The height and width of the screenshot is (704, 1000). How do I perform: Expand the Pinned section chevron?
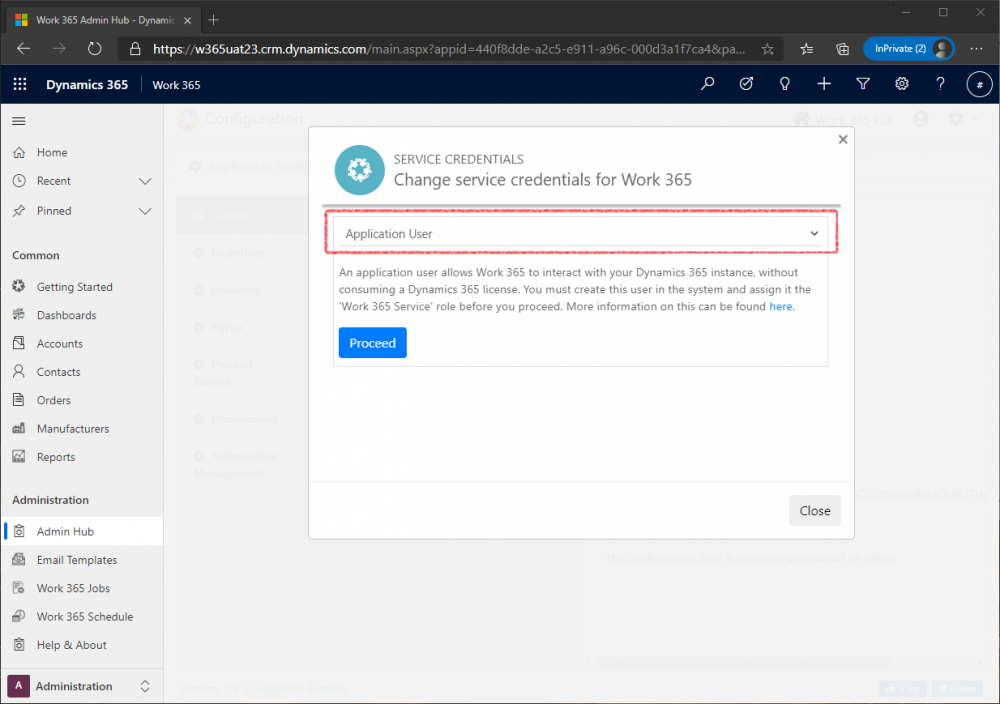point(145,211)
